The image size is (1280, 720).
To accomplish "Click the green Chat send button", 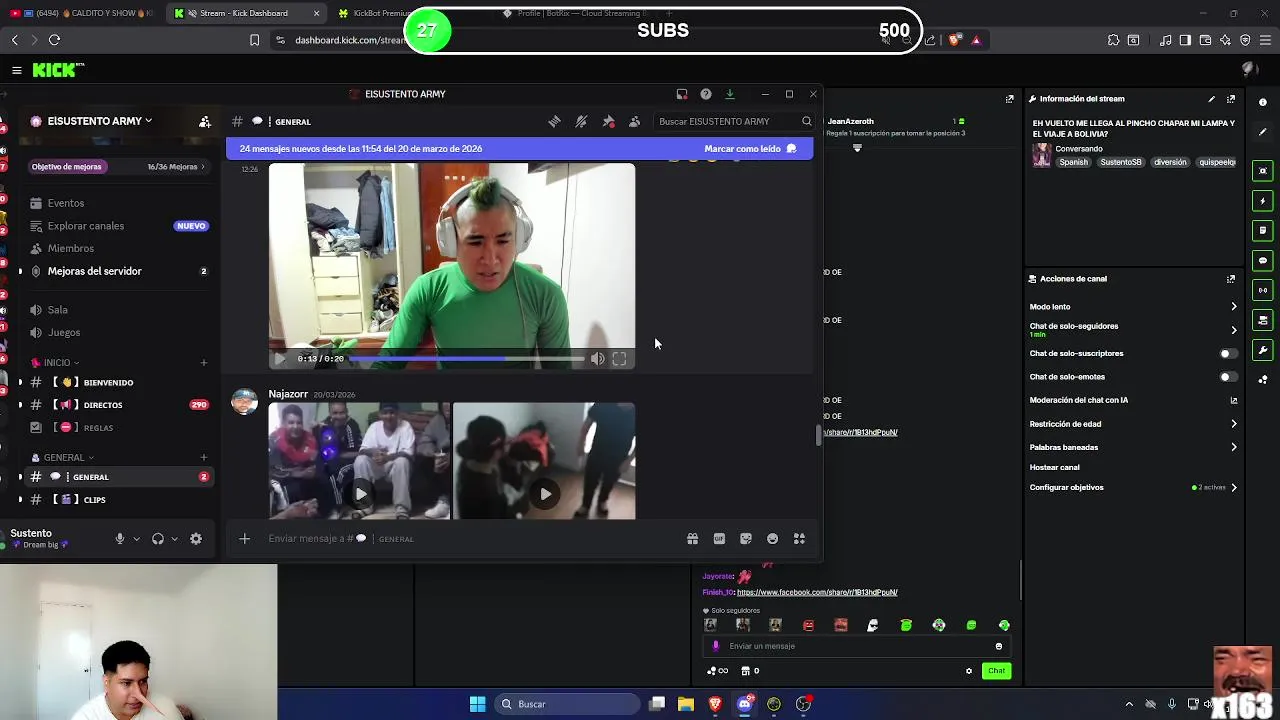I will 996,671.
